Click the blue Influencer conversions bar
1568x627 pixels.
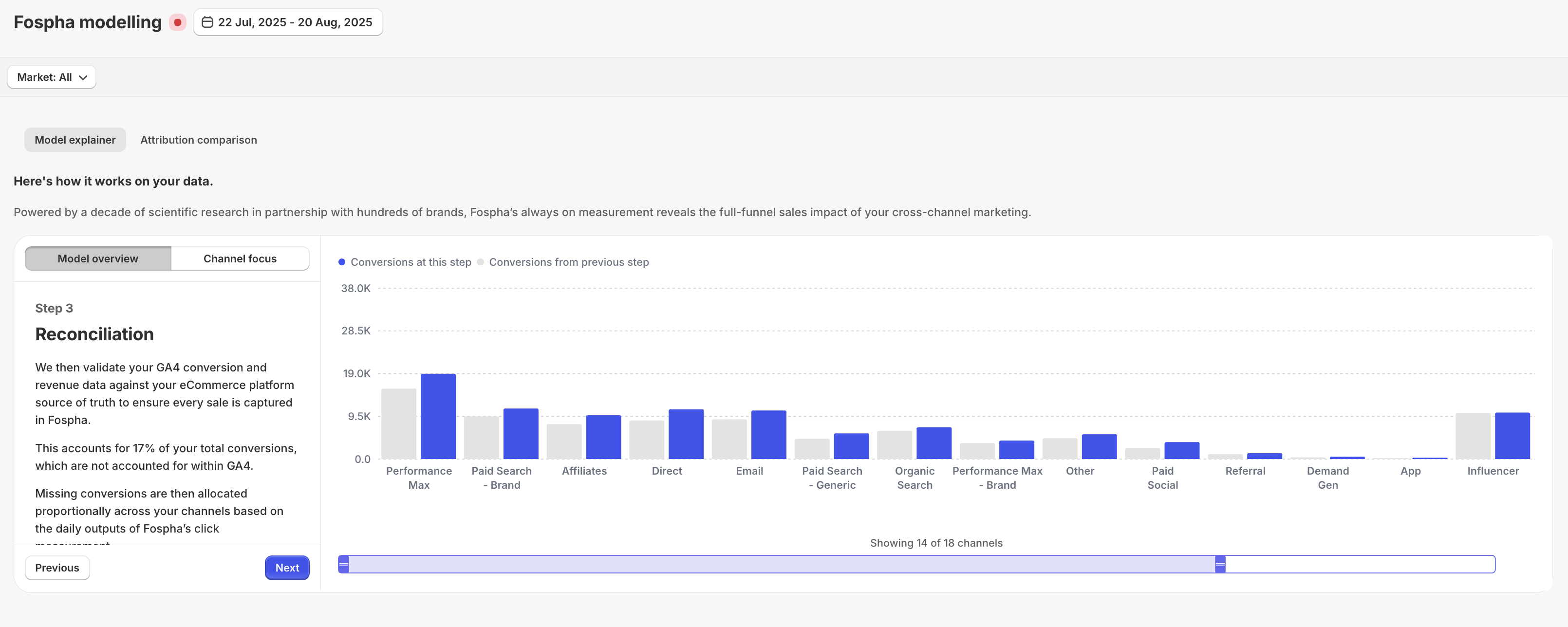1512,436
